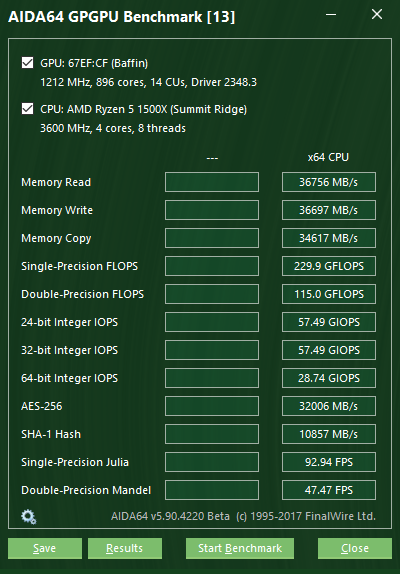Select the Double-Precision FLOPS 115.0 GFLOPS box
Screen dimensions: 400x574
pos(329,294)
